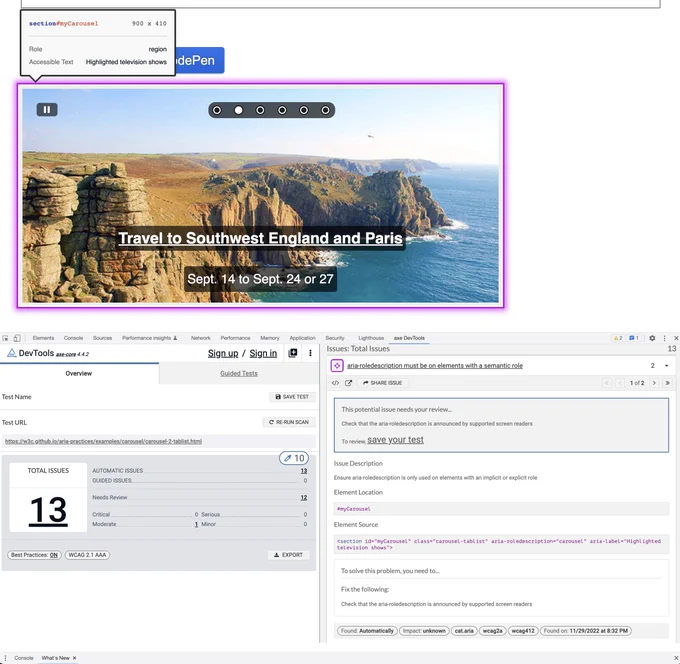
Task: Click the highlight element icon
Action: coord(337,366)
